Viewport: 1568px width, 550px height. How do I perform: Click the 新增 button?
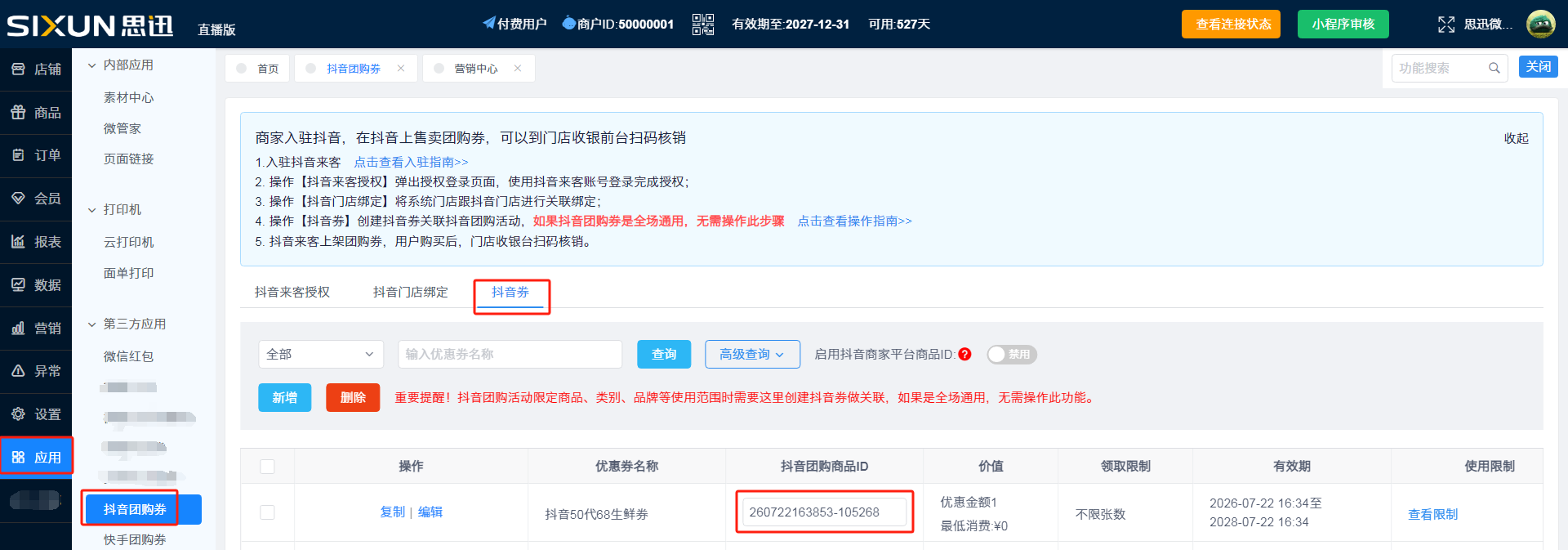tap(285, 397)
